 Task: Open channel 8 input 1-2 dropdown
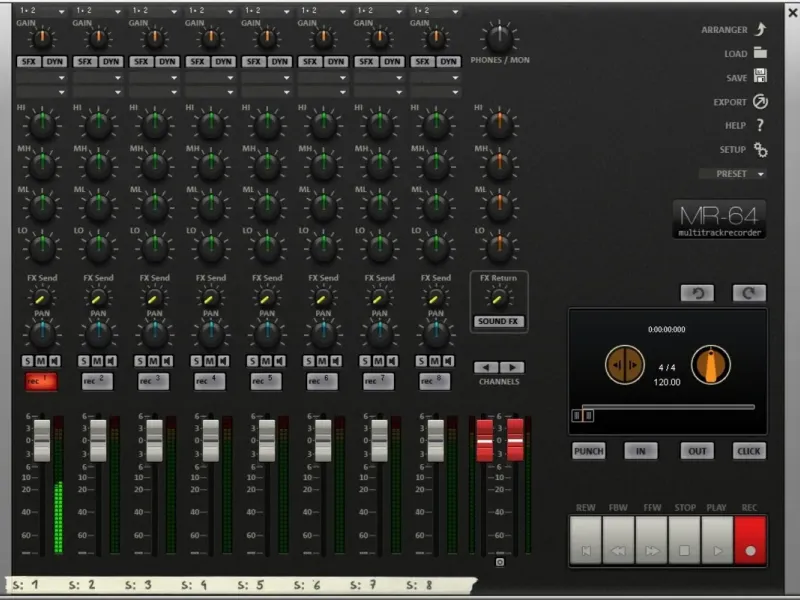435,11
